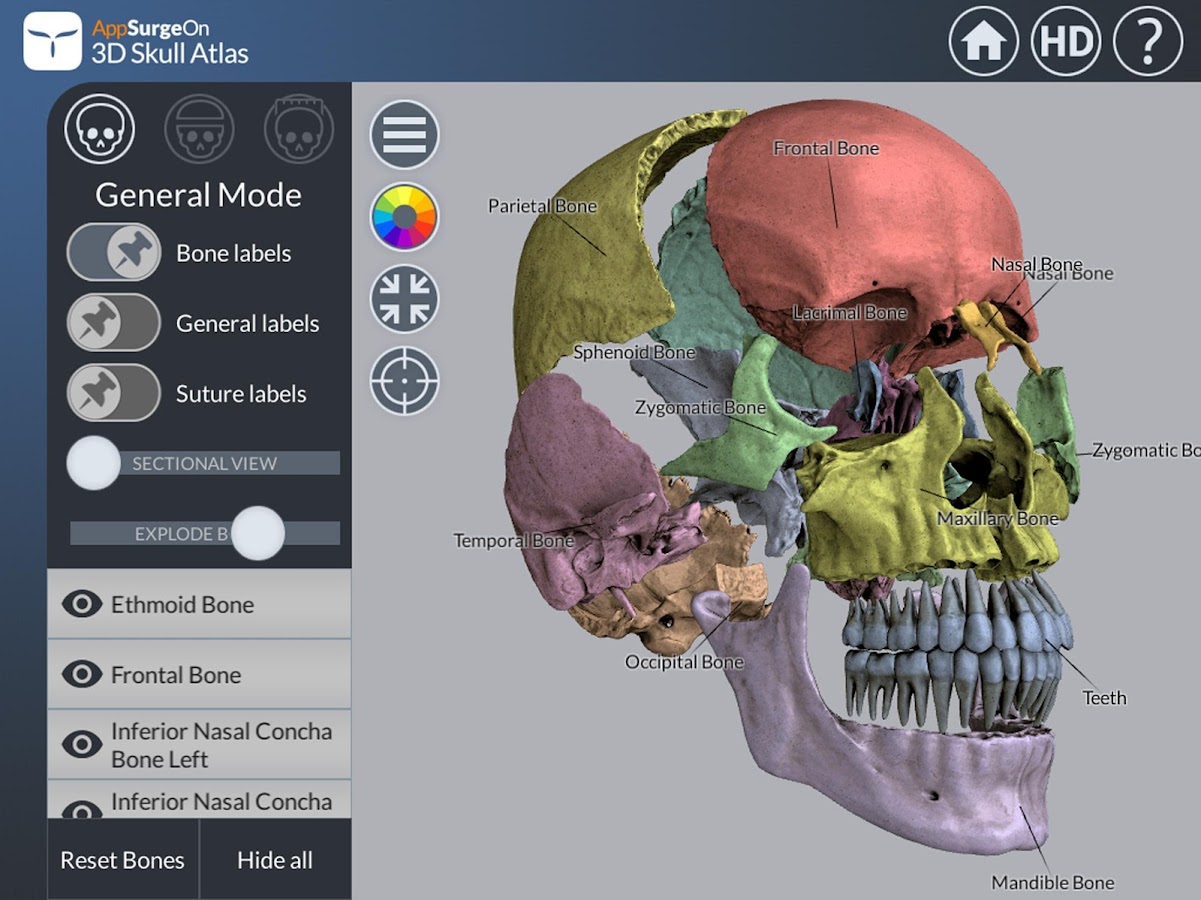This screenshot has height=900, width=1201.
Task: Hide the Ethmoid Bone
Action: click(x=81, y=605)
